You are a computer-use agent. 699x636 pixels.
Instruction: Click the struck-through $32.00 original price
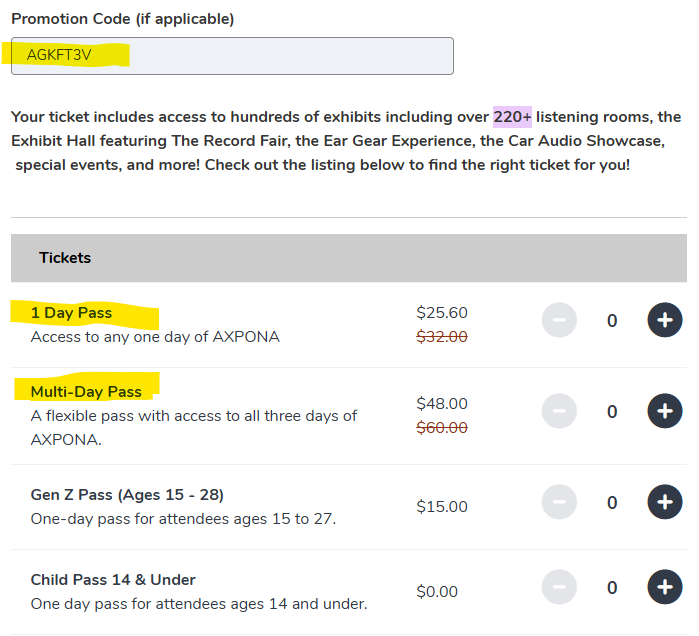pyautogui.click(x=442, y=337)
